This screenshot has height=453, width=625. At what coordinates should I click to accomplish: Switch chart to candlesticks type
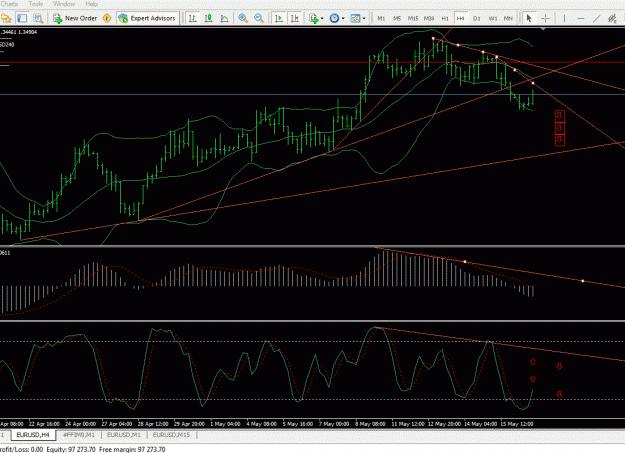tap(208, 18)
